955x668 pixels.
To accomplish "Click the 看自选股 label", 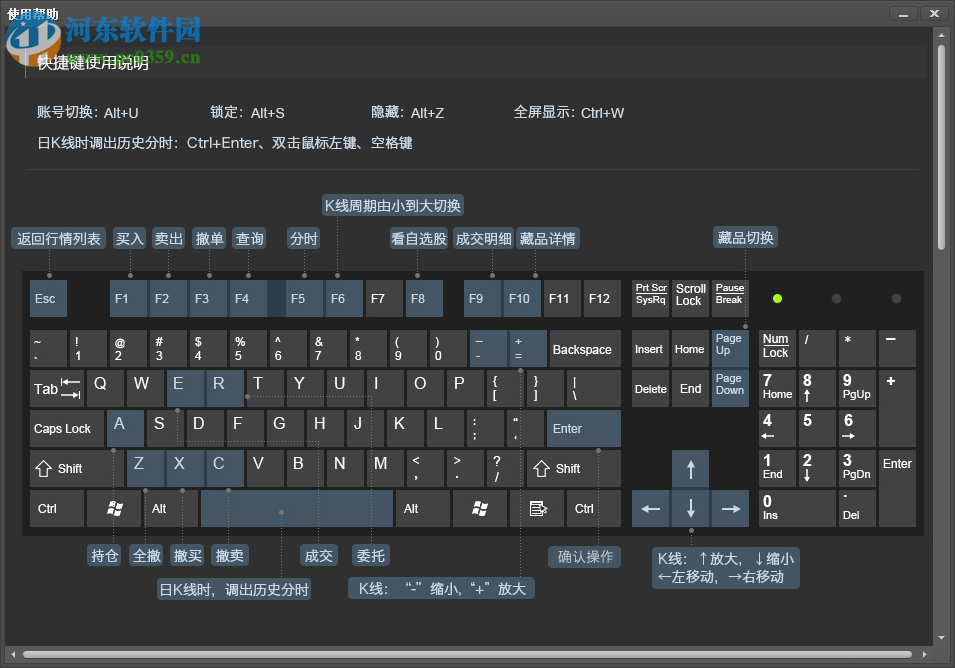I will pos(419,239).
